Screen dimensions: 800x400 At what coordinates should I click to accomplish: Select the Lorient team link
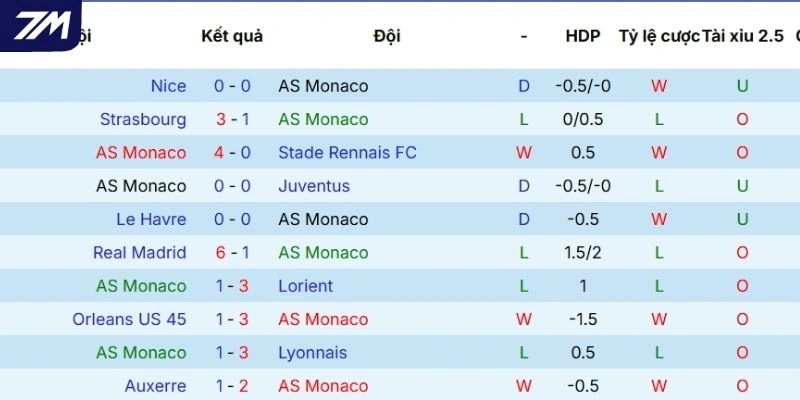point(305,286)
